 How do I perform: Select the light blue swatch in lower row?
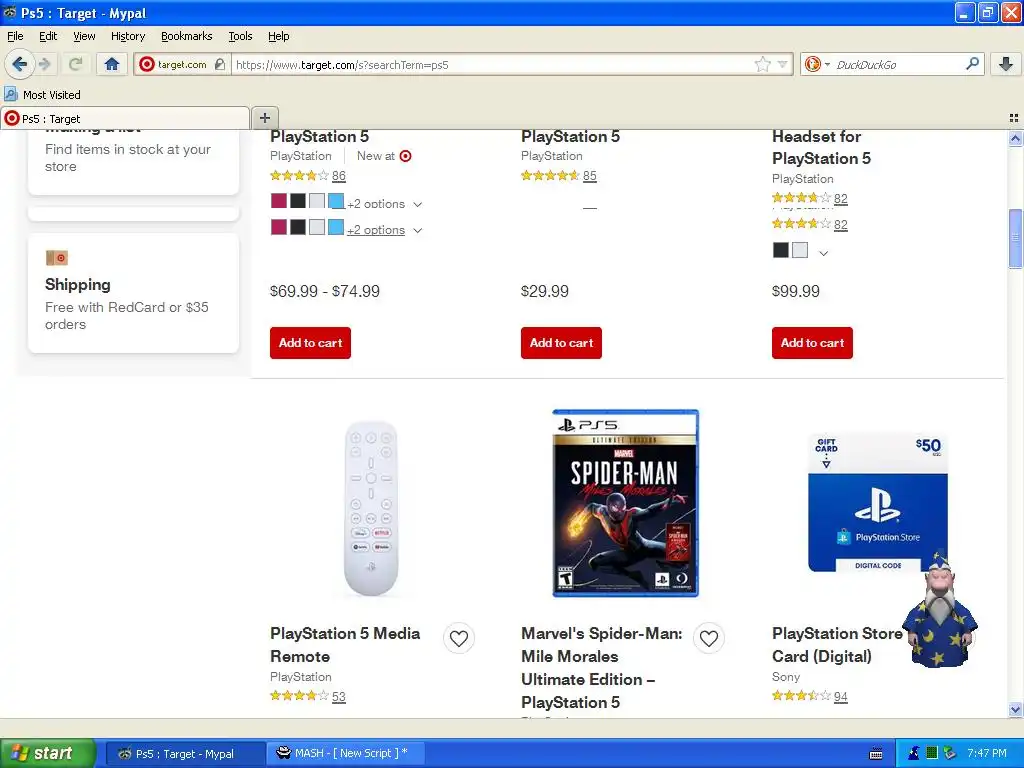(336, 227)
